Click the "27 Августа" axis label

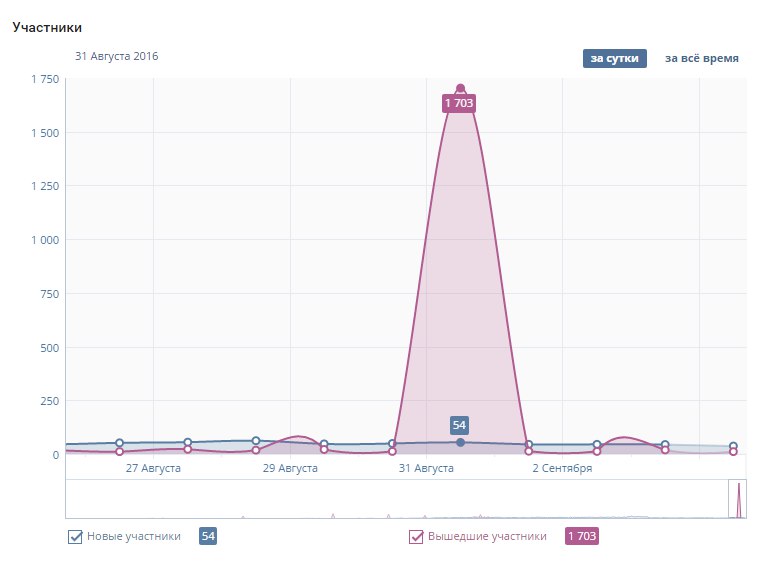pos(153,468)
